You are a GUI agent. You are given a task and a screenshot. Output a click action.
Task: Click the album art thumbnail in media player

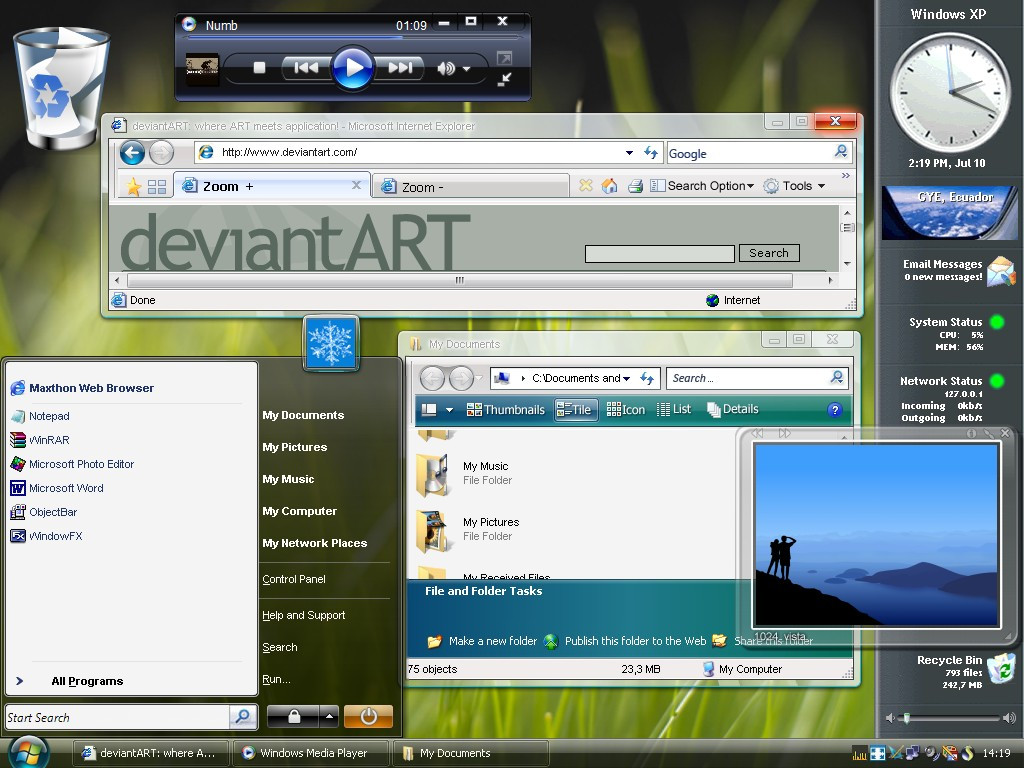[202, 69]
